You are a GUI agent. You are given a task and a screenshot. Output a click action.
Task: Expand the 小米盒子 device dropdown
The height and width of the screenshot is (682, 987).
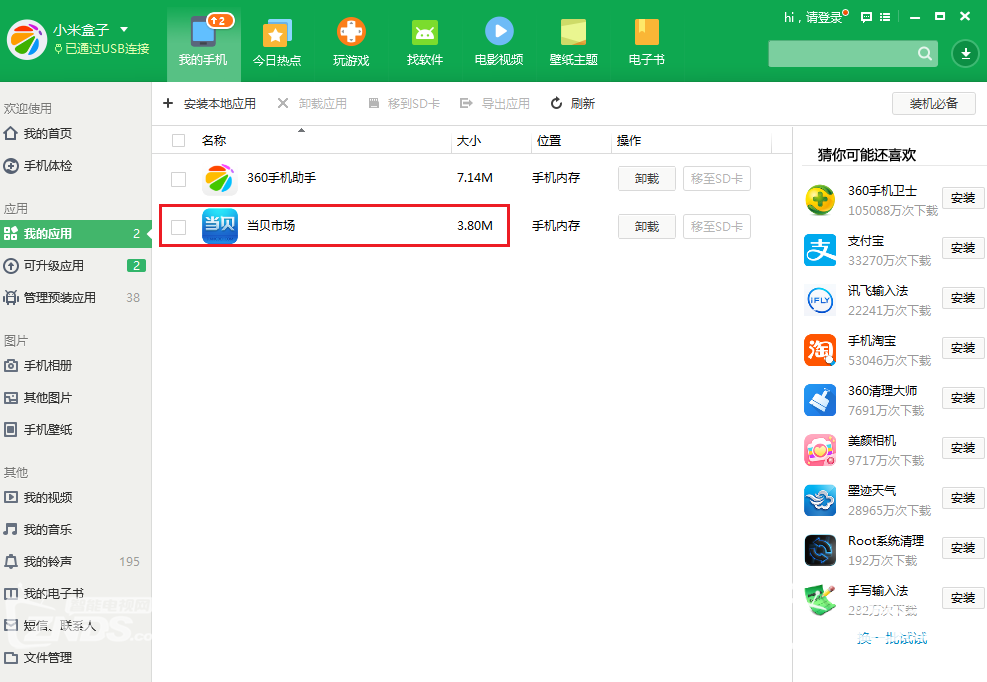pyautogui.click(x=124, y=30)
